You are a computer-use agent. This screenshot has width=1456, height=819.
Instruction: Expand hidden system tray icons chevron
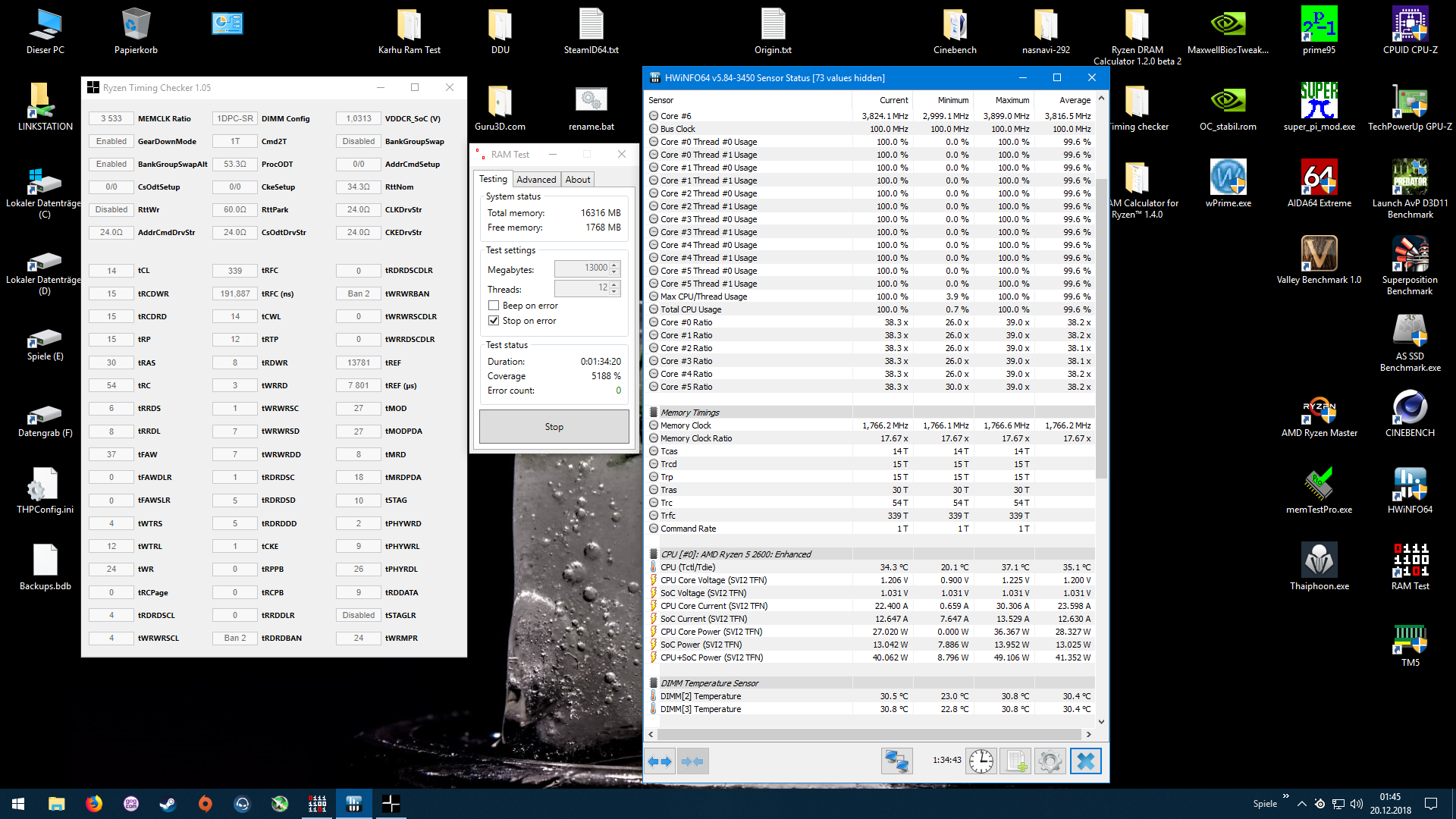(x=1301, y=804)
